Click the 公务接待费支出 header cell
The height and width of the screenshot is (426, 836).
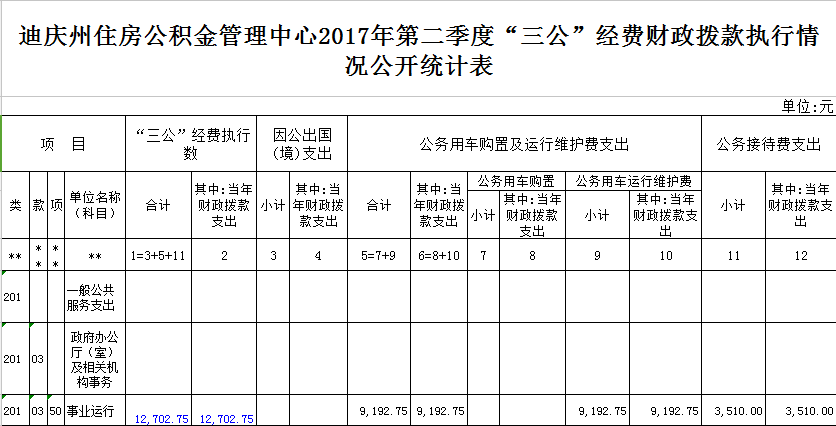[x=768, y=144]
